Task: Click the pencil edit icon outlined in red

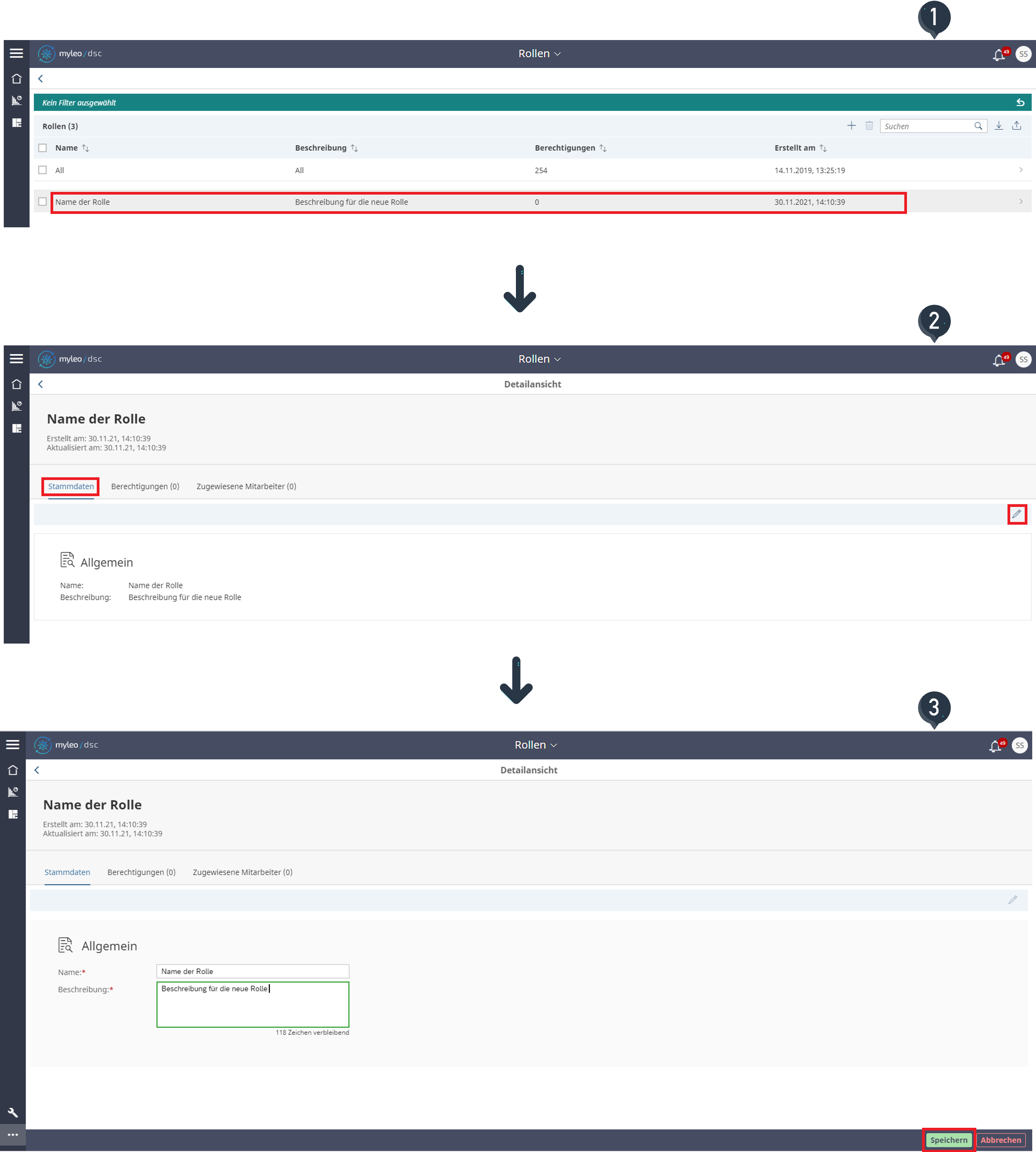Action: [1017, 514]
